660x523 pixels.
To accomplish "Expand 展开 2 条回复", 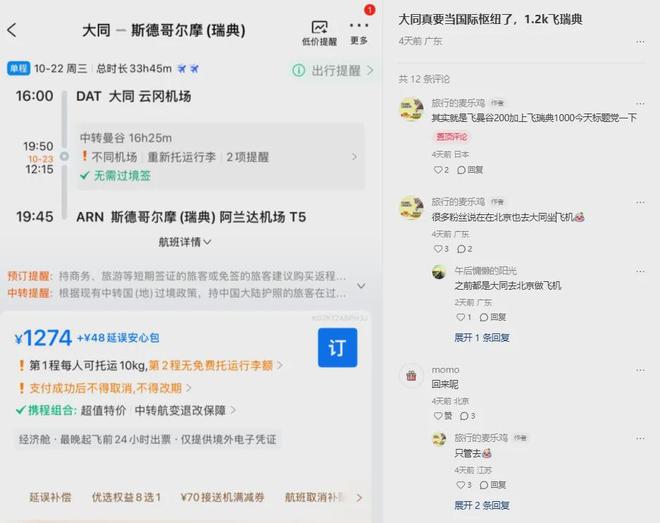I will (482, 505).
